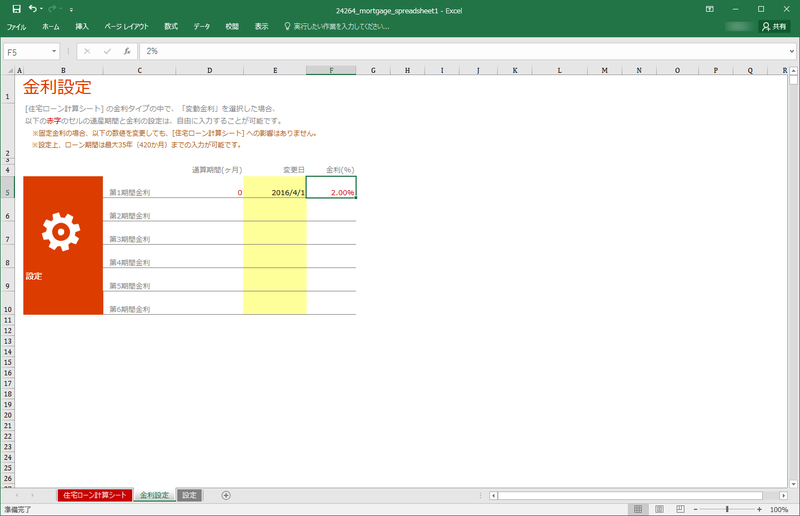The width and height of the screenshot is (800, 516).
Task: Switch to Page Break Preview icon
Action: (678, 509)
